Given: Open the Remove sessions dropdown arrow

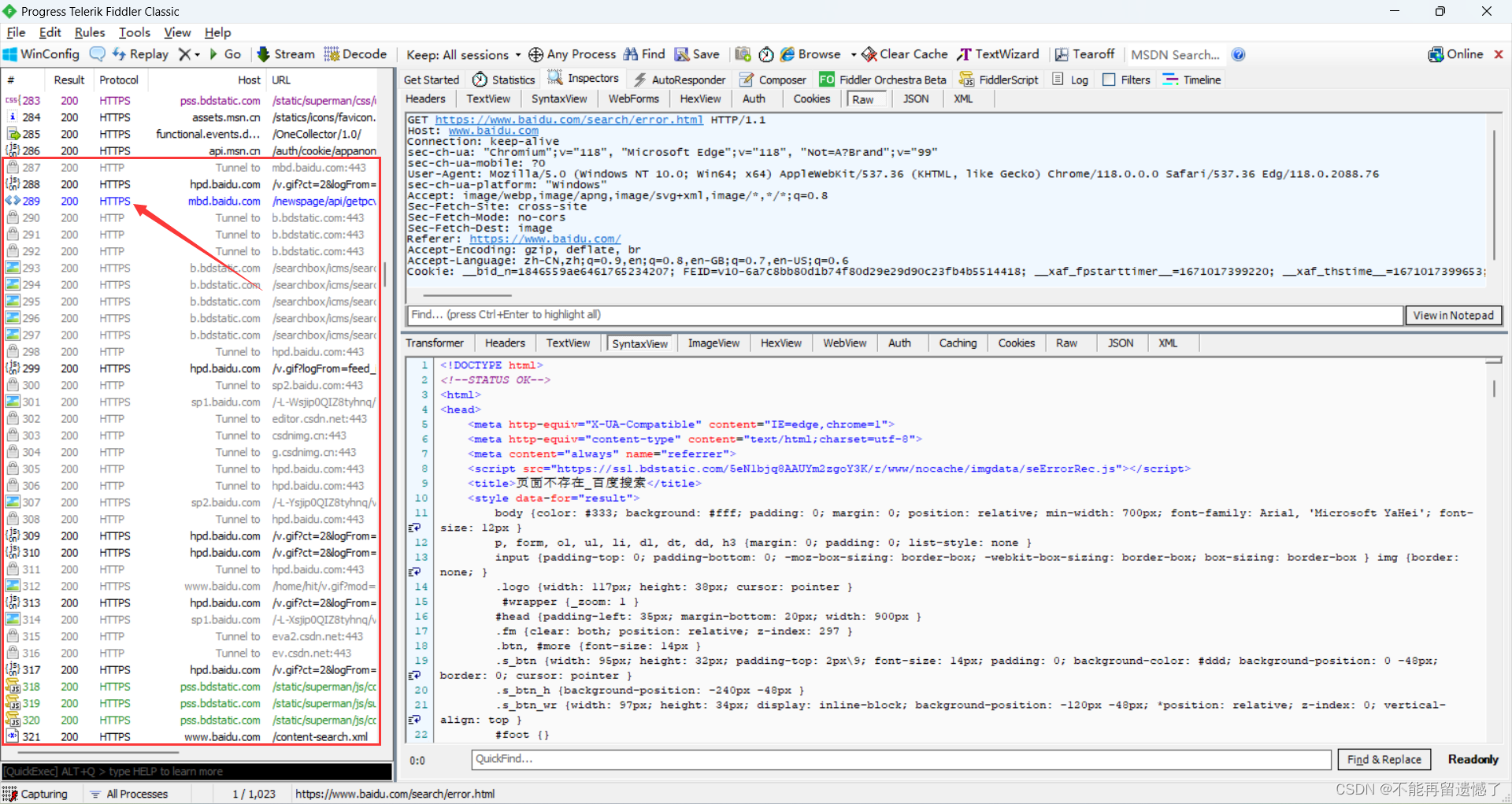Looking at the screenshot, I should coord(198,54).
